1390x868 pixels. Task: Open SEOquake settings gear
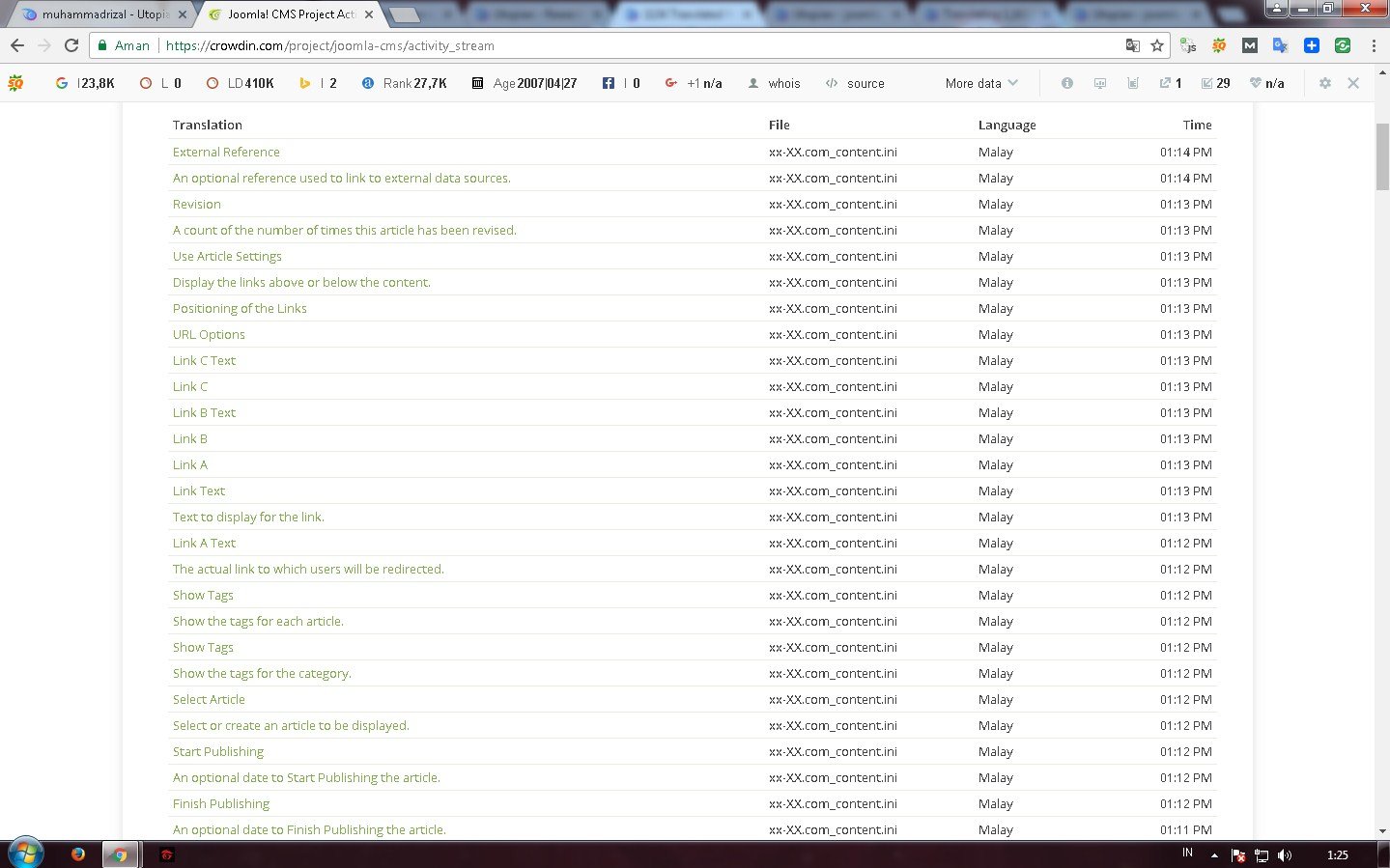coord(1325,83)
